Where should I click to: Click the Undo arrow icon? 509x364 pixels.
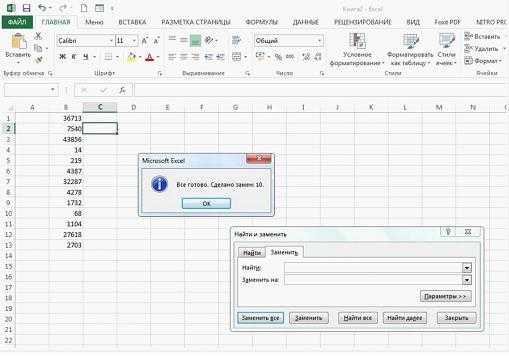click(x=42, y=8)
